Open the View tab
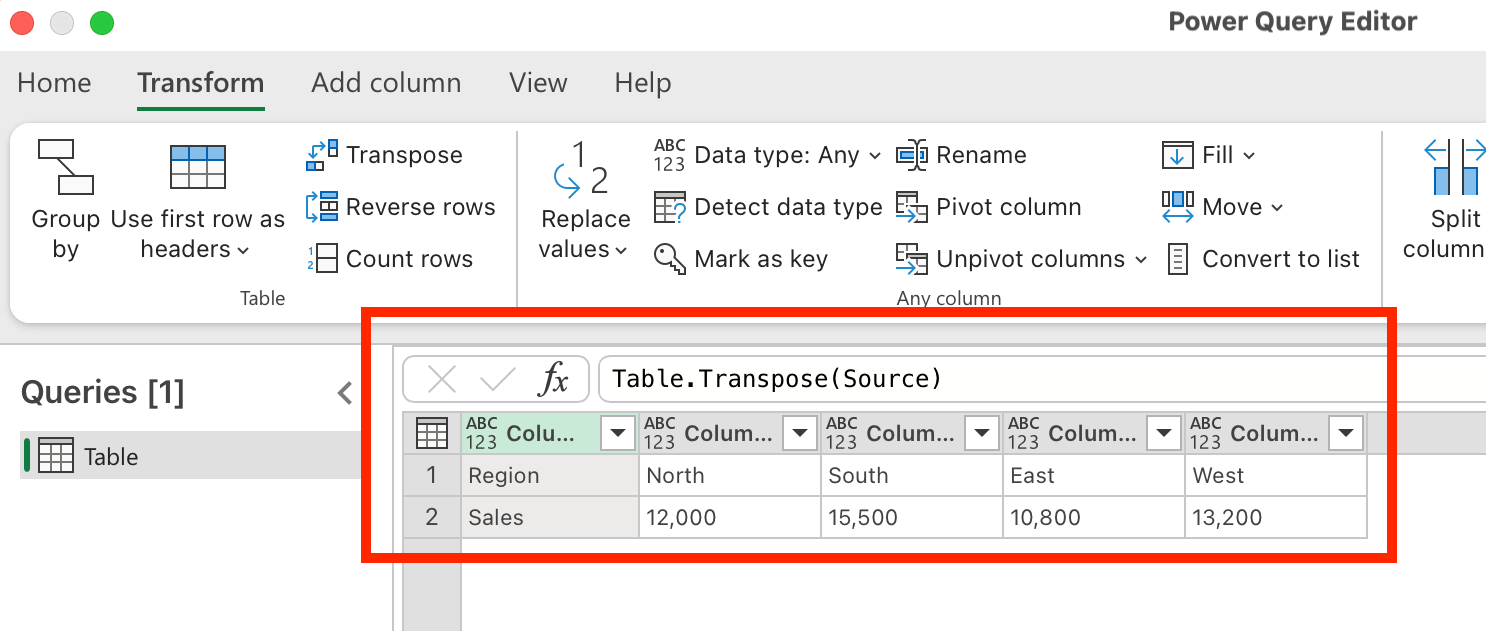Screen dimensions: 1486x631 coord(538,83)
